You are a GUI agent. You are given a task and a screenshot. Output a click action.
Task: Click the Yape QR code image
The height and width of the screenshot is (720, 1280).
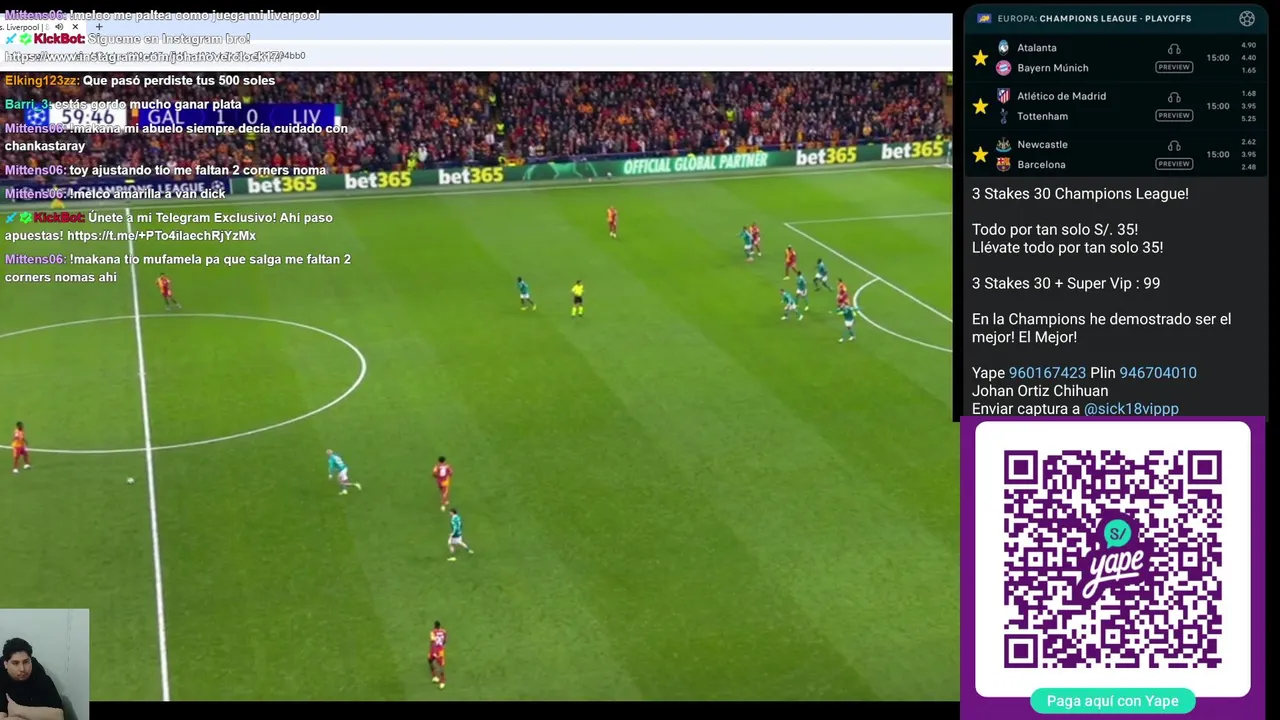[1113, 559]
